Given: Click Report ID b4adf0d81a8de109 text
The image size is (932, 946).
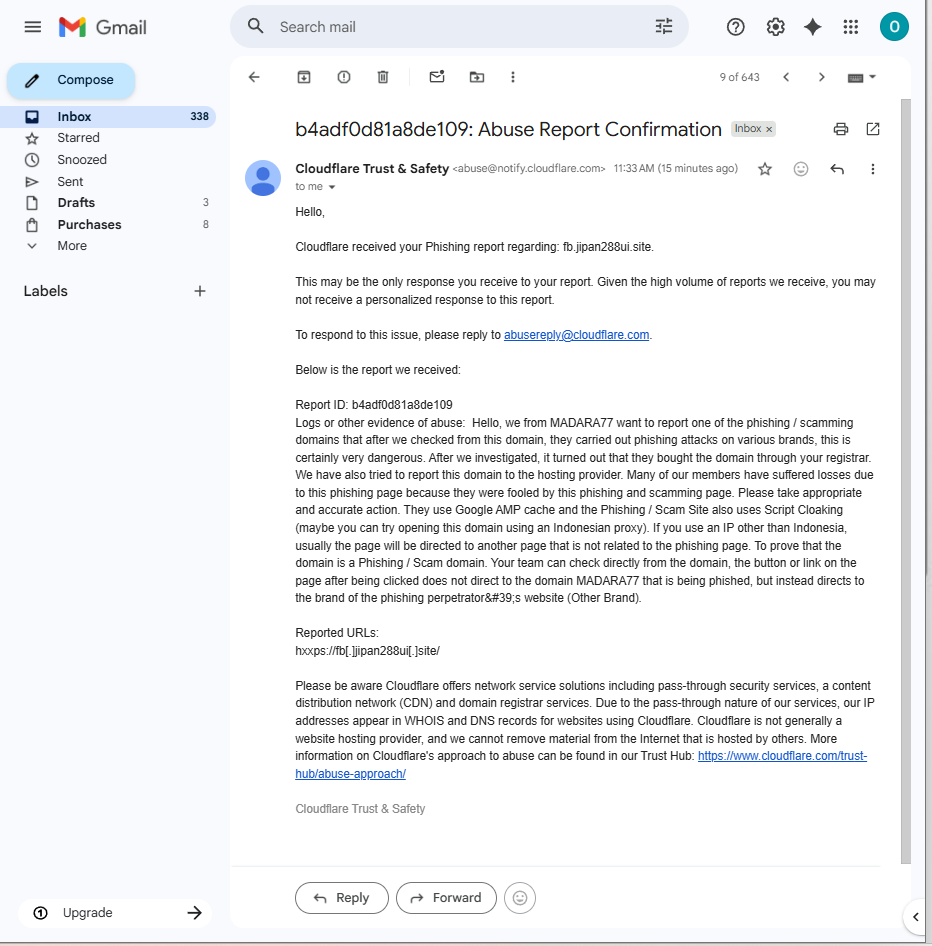Looking at the screenshot, I should 374,405.
